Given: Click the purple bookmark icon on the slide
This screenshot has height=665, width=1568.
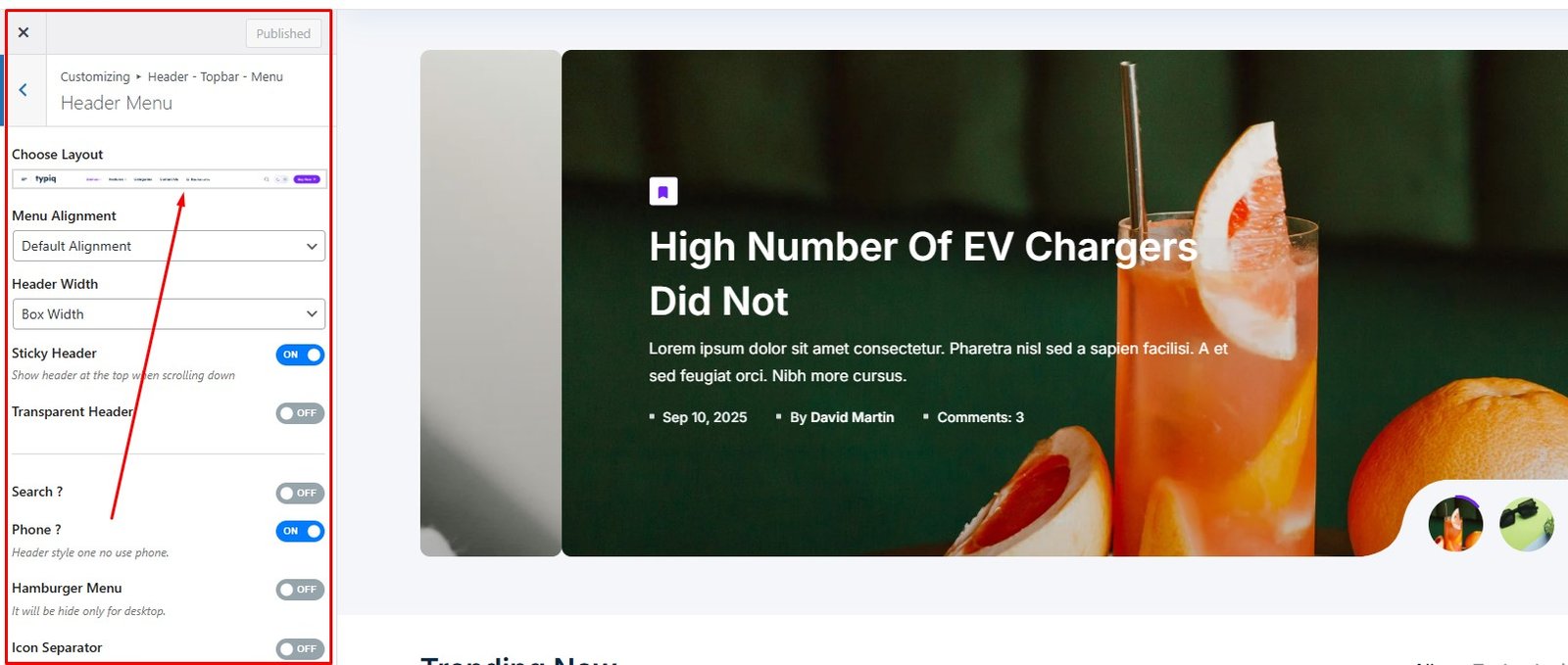Looking at the screenshot, I should (663, 192).
